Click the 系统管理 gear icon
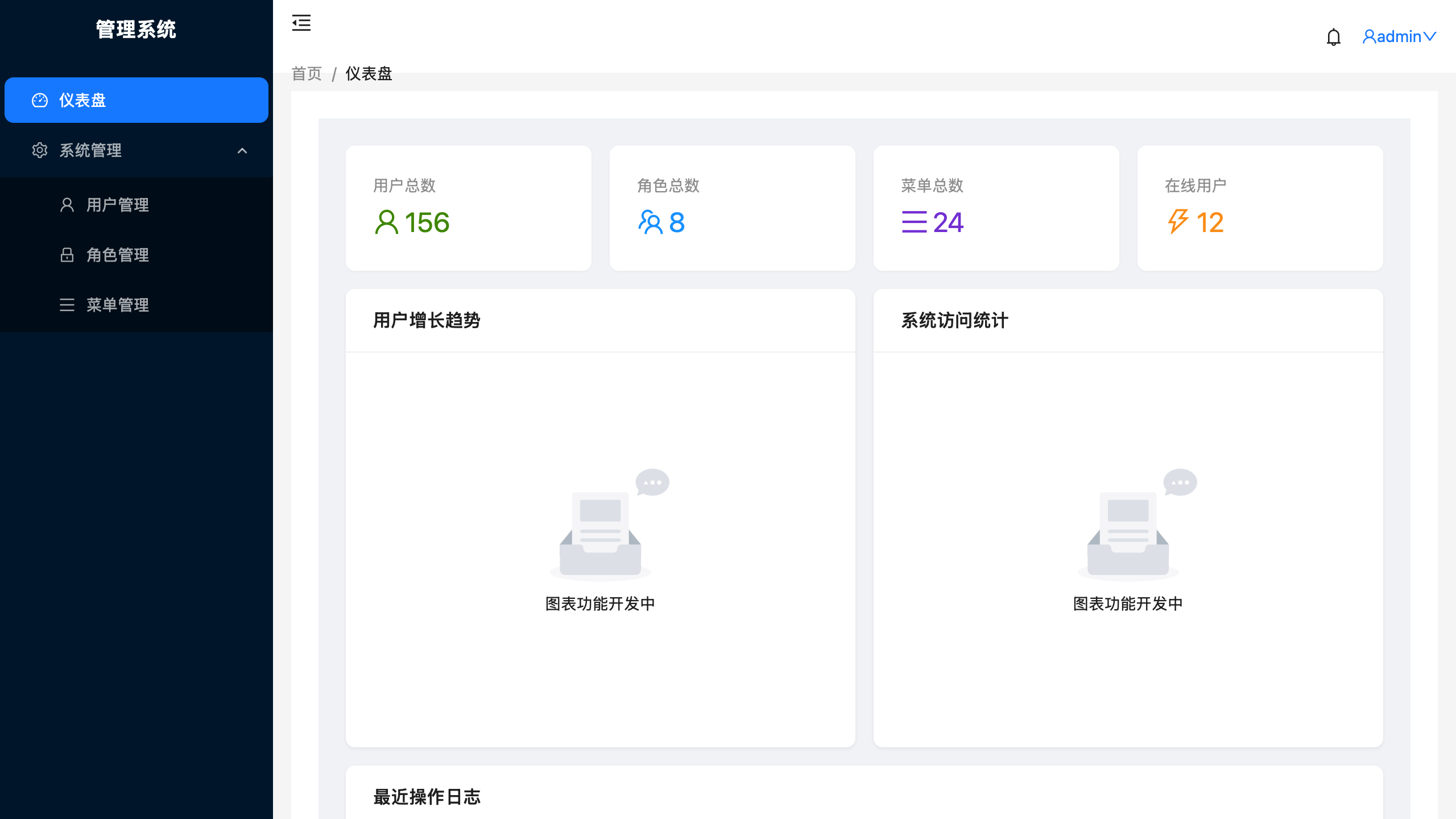 (40, 150)
